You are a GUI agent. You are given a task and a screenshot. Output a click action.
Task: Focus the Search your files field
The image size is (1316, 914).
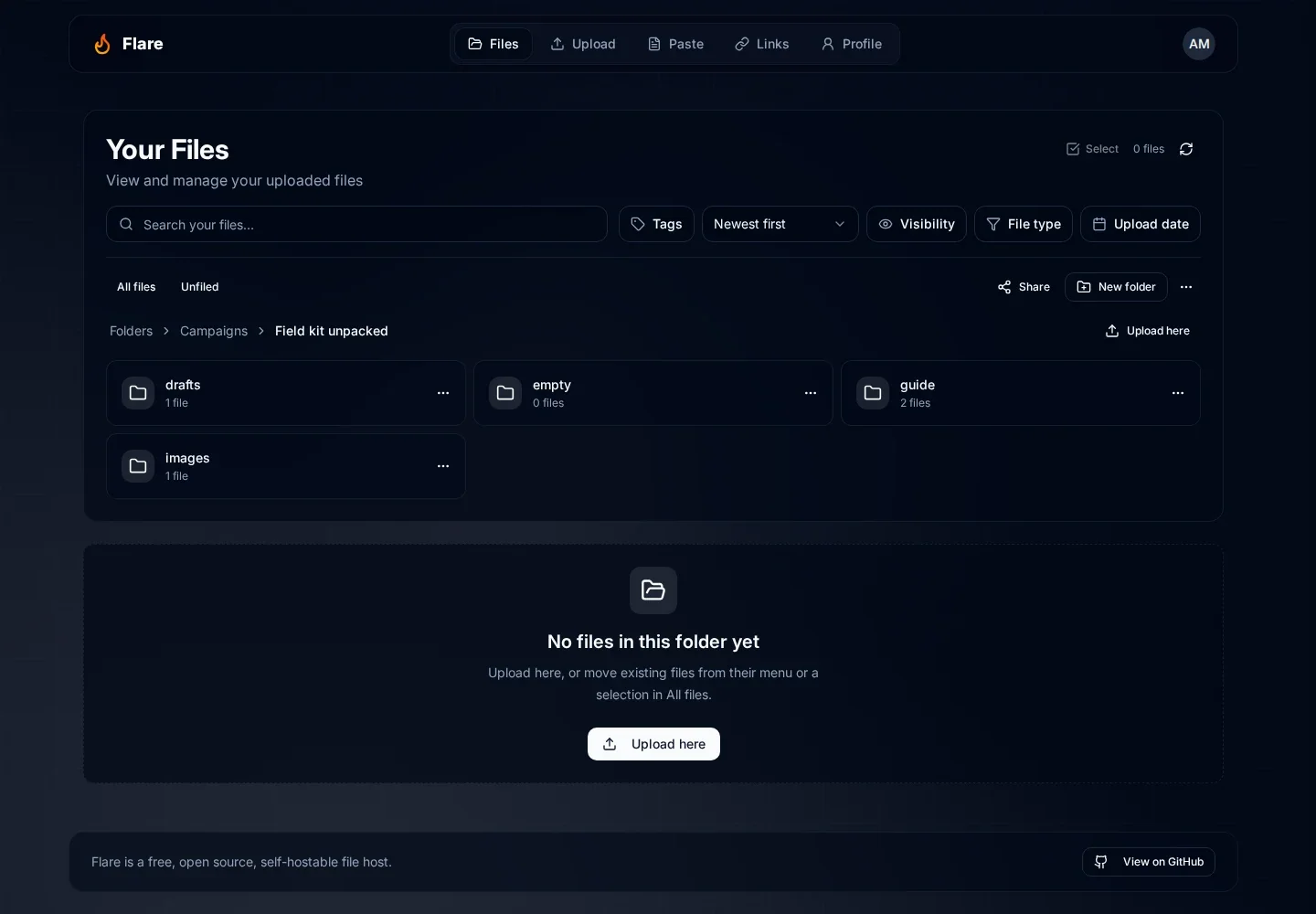[x=356, y=224]
